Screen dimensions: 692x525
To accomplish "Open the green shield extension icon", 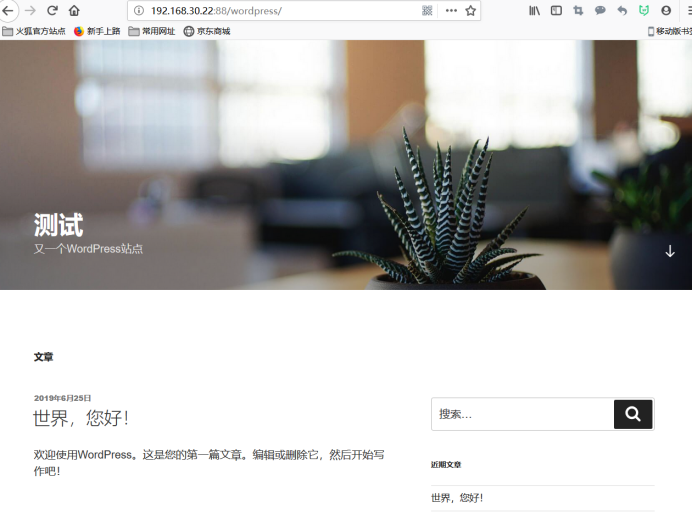I will pyautogui.click(x=644, y=11).
